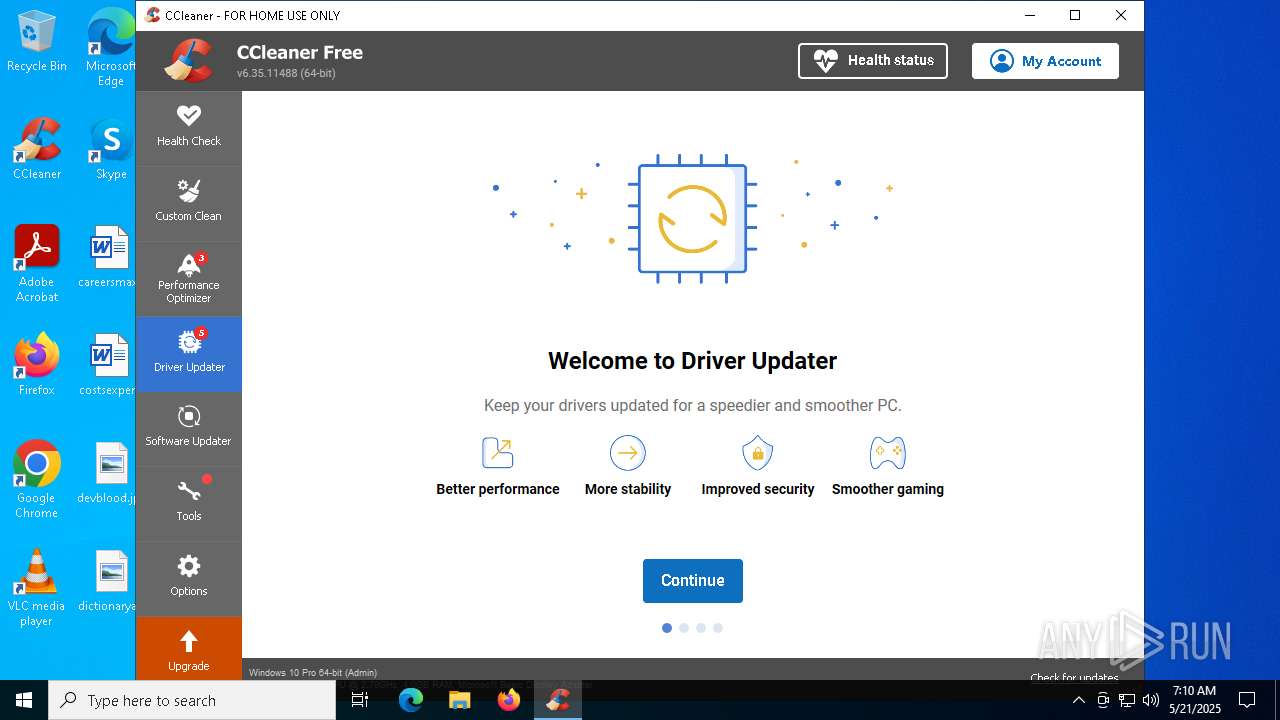The image size is (1280, 720).
Task: Click CCleaner taskbar icon
Action: click(x=558, y=700)
